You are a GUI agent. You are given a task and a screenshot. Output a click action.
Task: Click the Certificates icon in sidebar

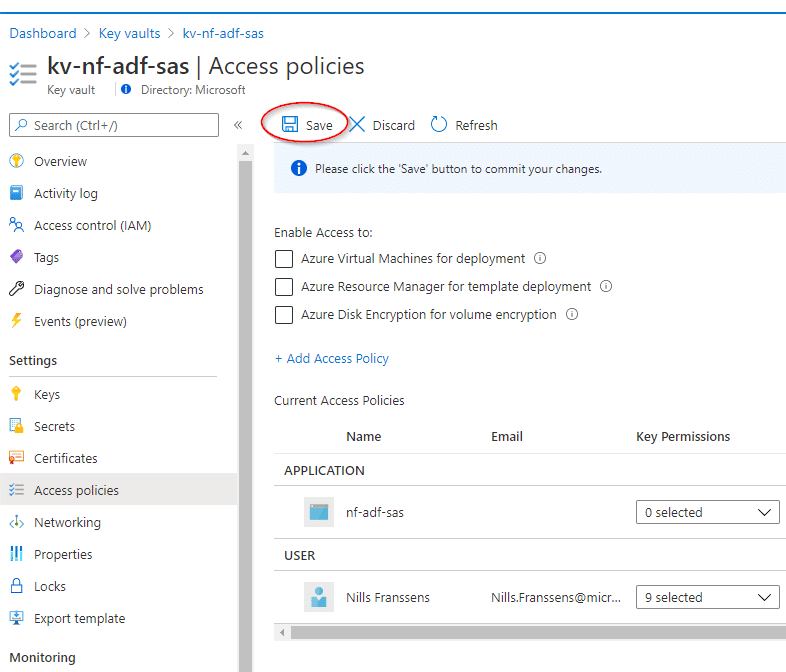tap(17, 458)
